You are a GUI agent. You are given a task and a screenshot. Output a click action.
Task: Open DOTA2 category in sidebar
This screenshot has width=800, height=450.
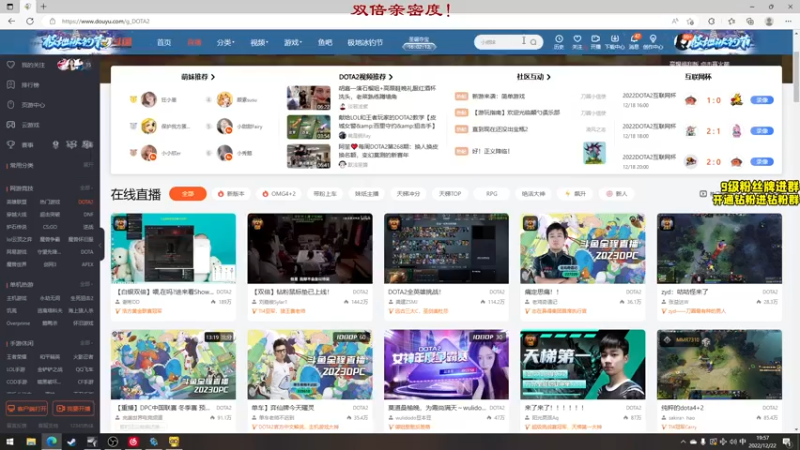click(86, 202)
